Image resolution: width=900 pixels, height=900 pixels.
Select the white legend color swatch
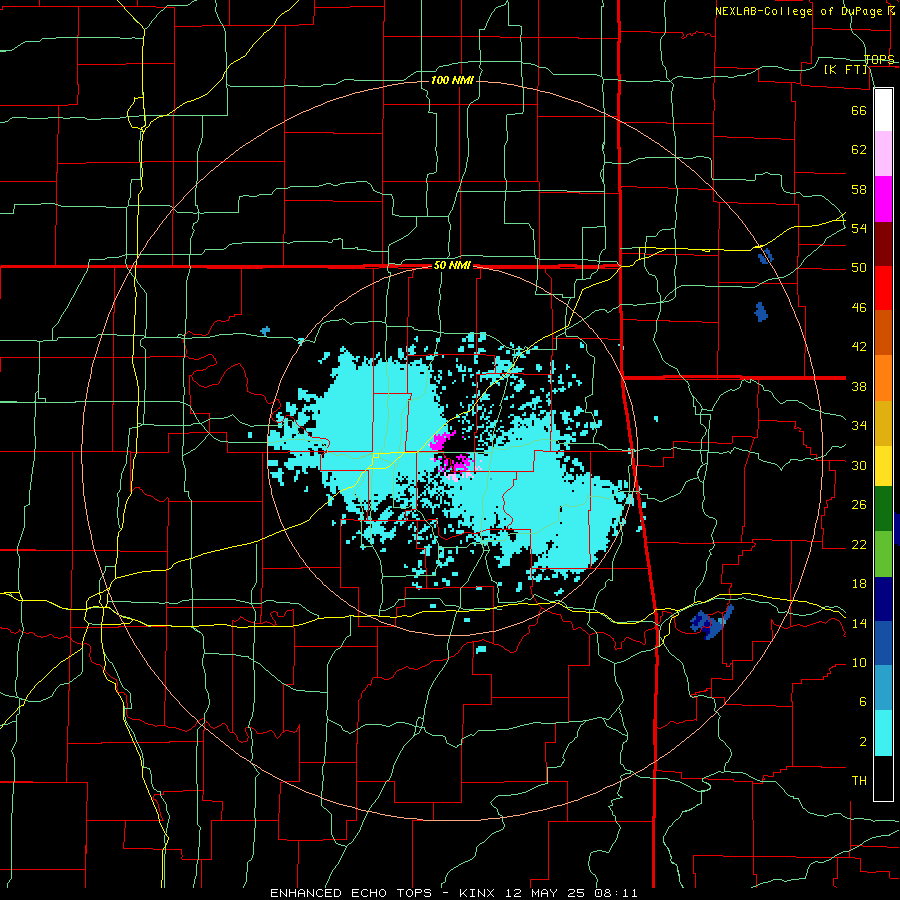click(883, 110)
